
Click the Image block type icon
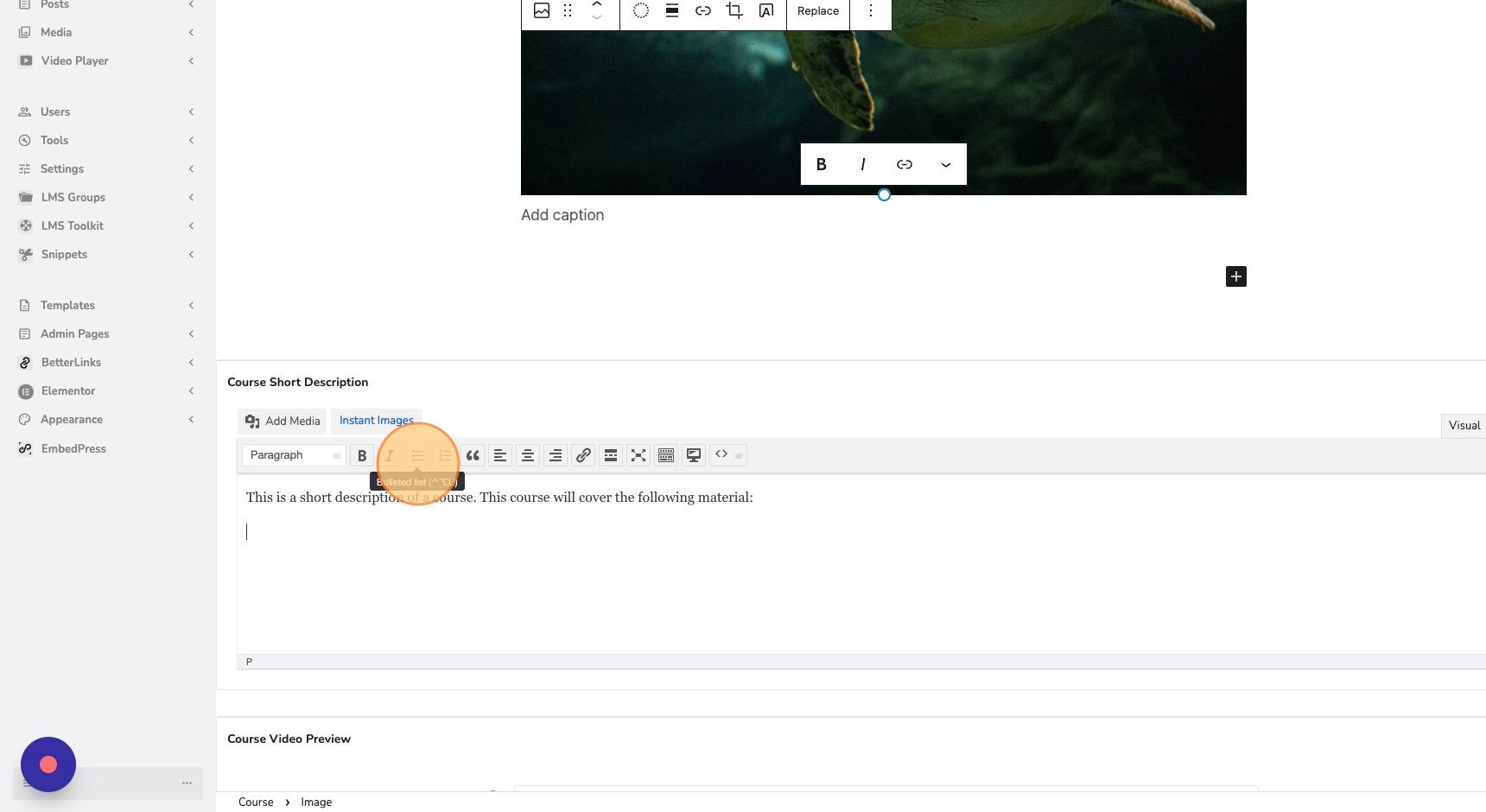(x=542, y=10)
